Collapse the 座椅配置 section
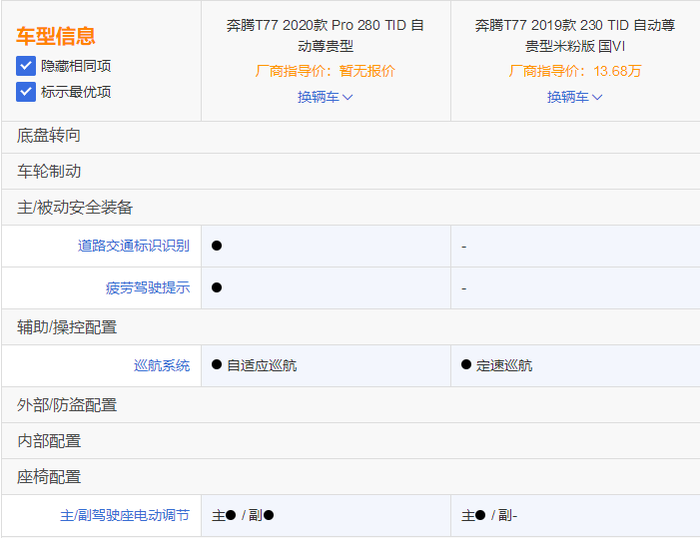 (x=350, y=477)
